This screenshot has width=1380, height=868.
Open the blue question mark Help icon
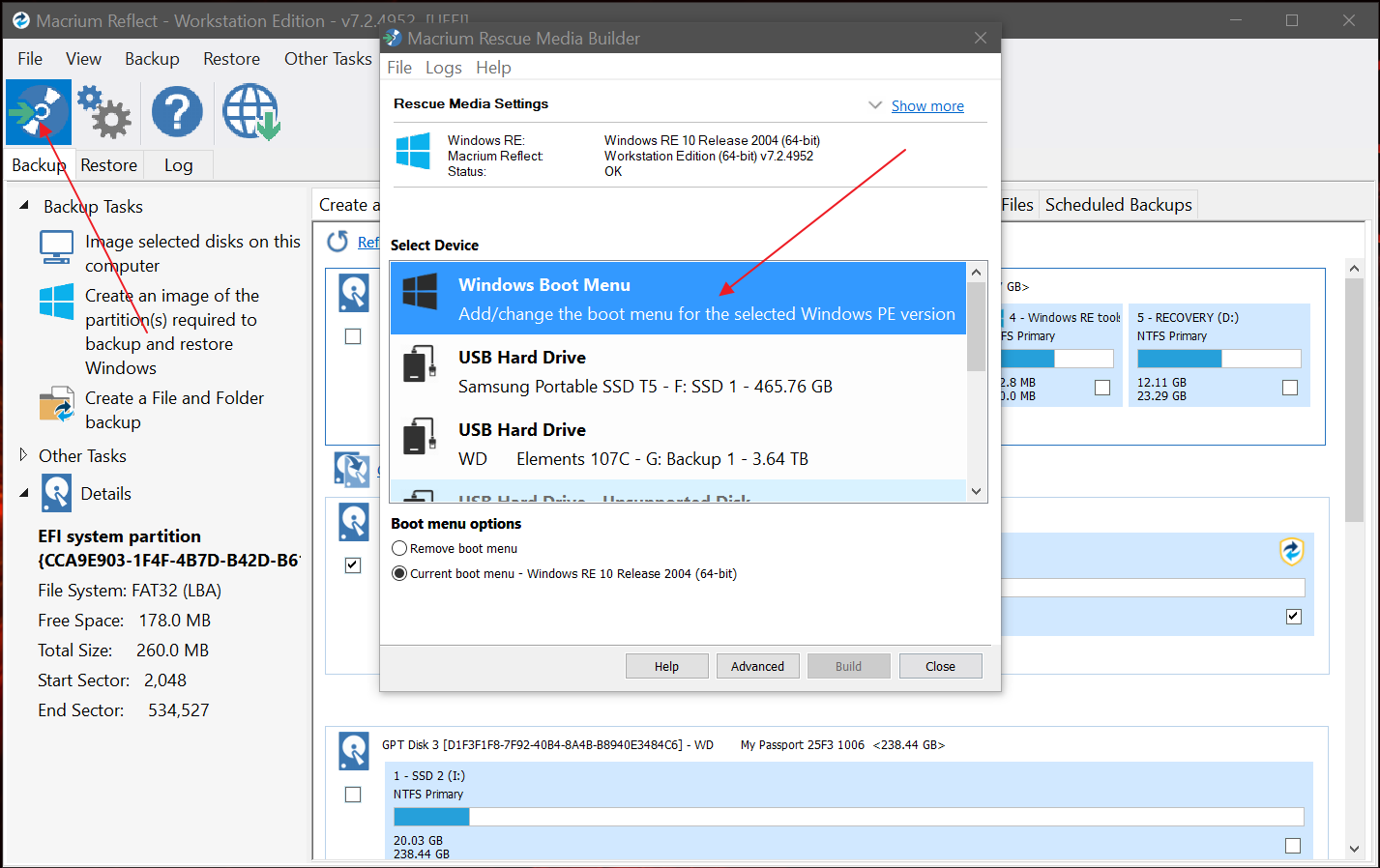click(177, 112)
